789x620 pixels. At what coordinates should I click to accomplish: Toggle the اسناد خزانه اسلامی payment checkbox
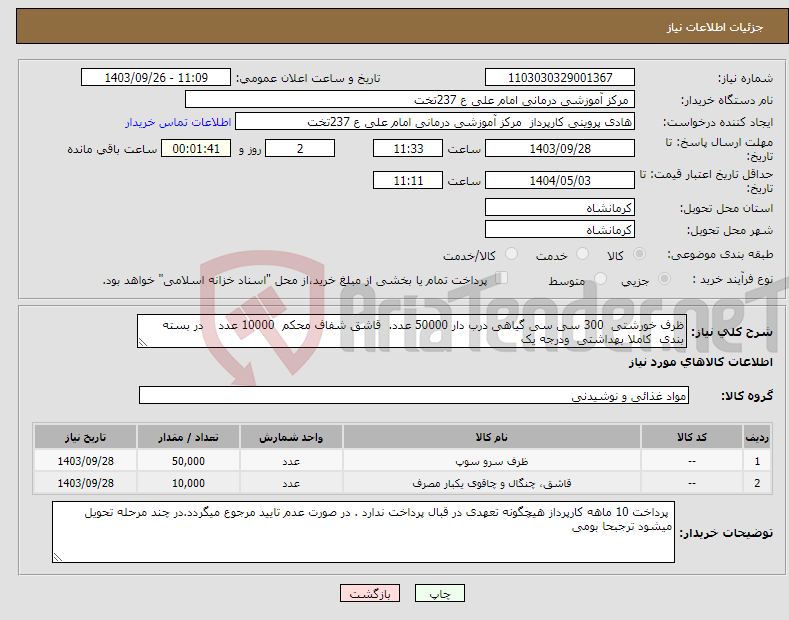(502, 278)
